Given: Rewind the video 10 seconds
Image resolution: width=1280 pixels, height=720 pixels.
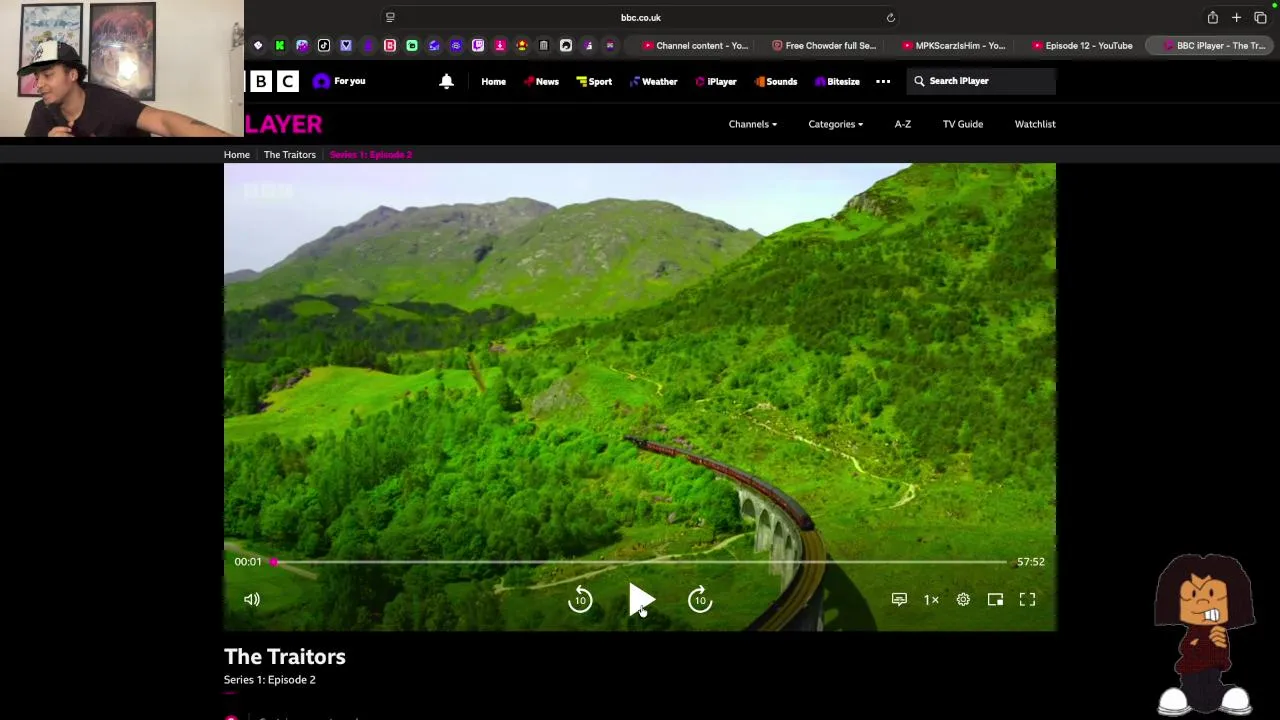Looking at the screenshot, I should [x=580, y=600].
